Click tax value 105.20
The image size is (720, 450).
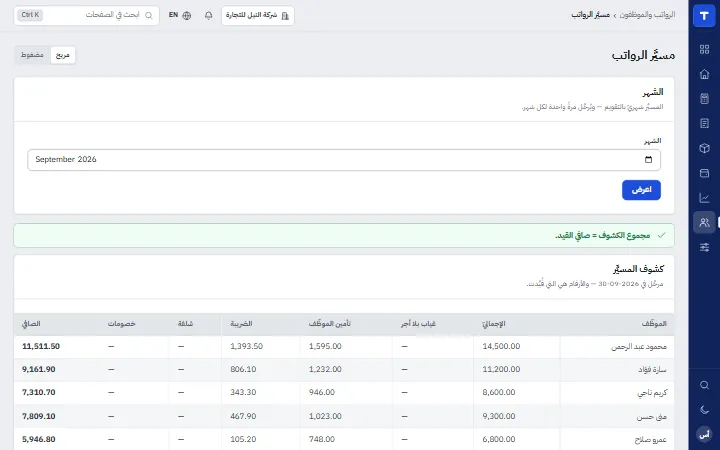point(243,439)
